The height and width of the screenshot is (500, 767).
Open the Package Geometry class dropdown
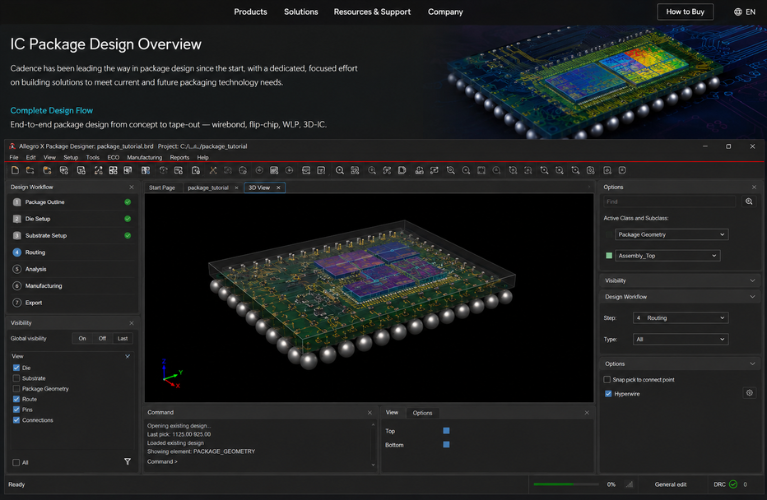coord(671,234)
